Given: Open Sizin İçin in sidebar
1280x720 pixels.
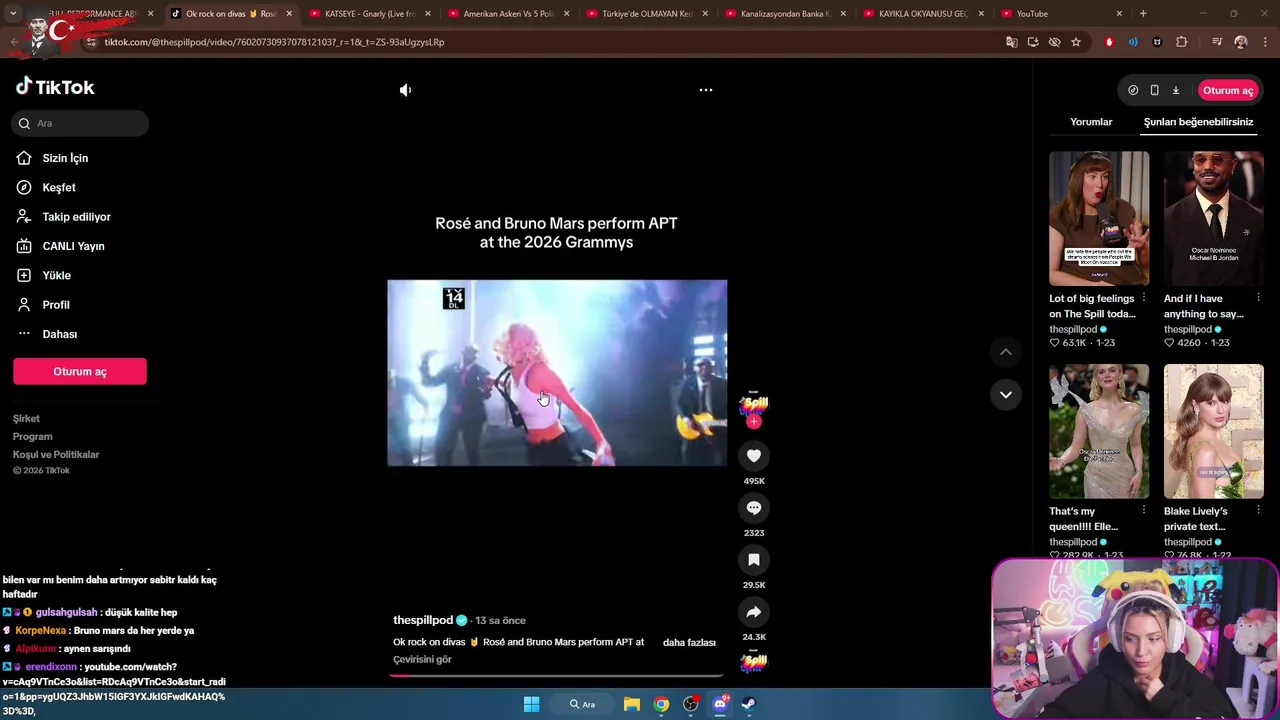Looking at the screenshot, I should (65, 158).
